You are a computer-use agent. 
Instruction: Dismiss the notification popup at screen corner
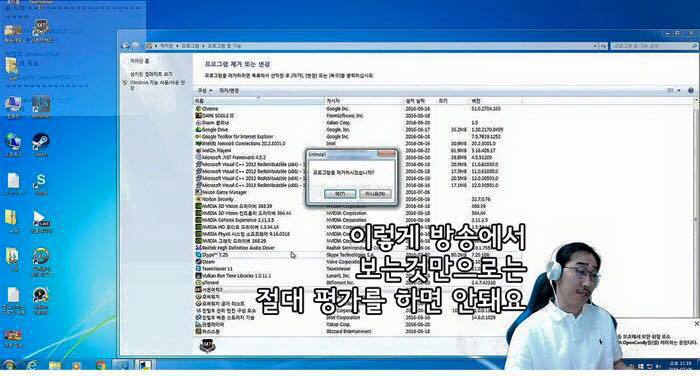tap(696, 323)
